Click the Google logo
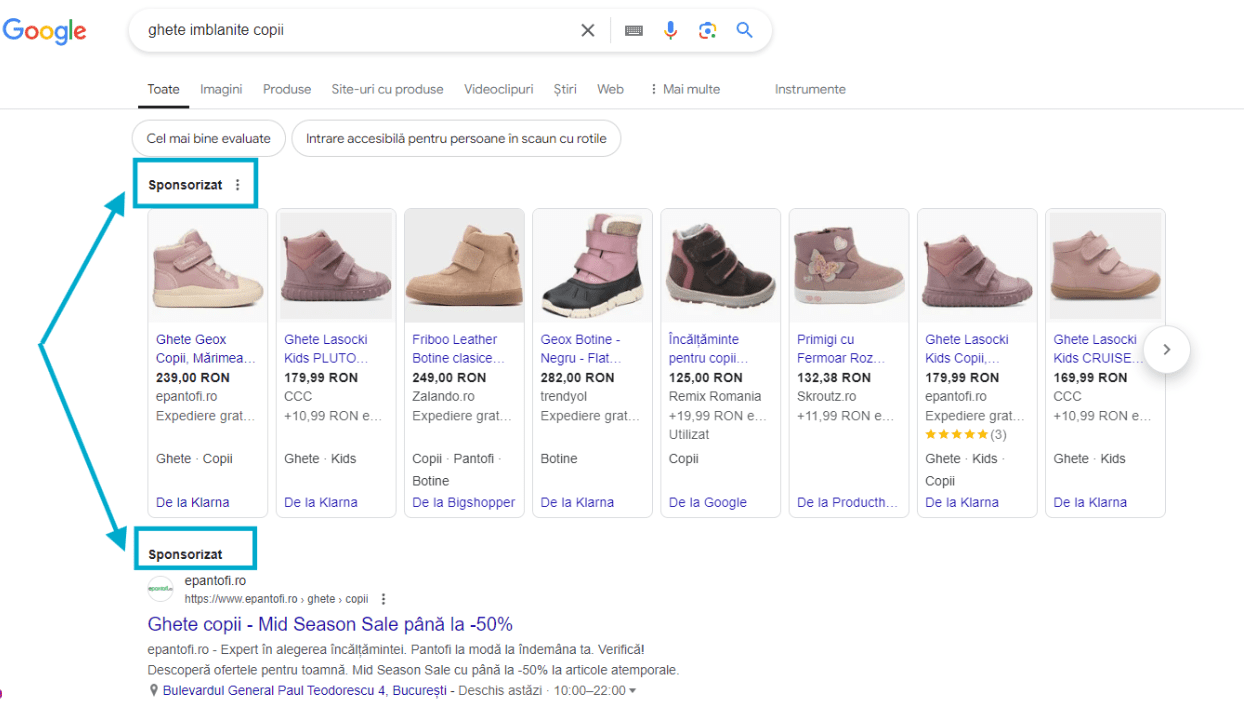The height and width of the screenshot is (721, 1252). [44, 31]
